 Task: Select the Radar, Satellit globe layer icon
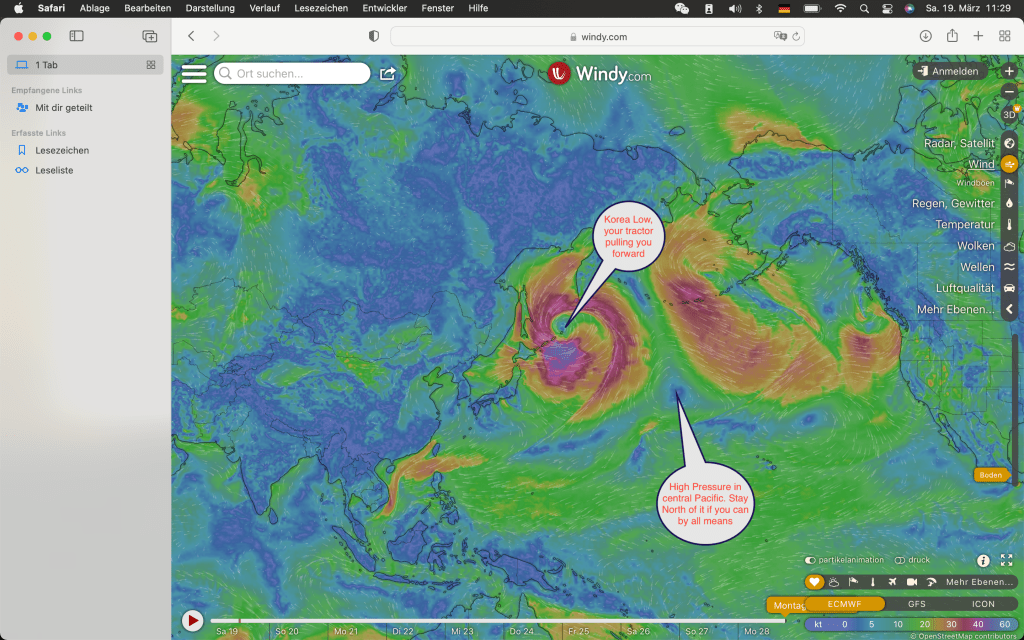[1009, 144]
